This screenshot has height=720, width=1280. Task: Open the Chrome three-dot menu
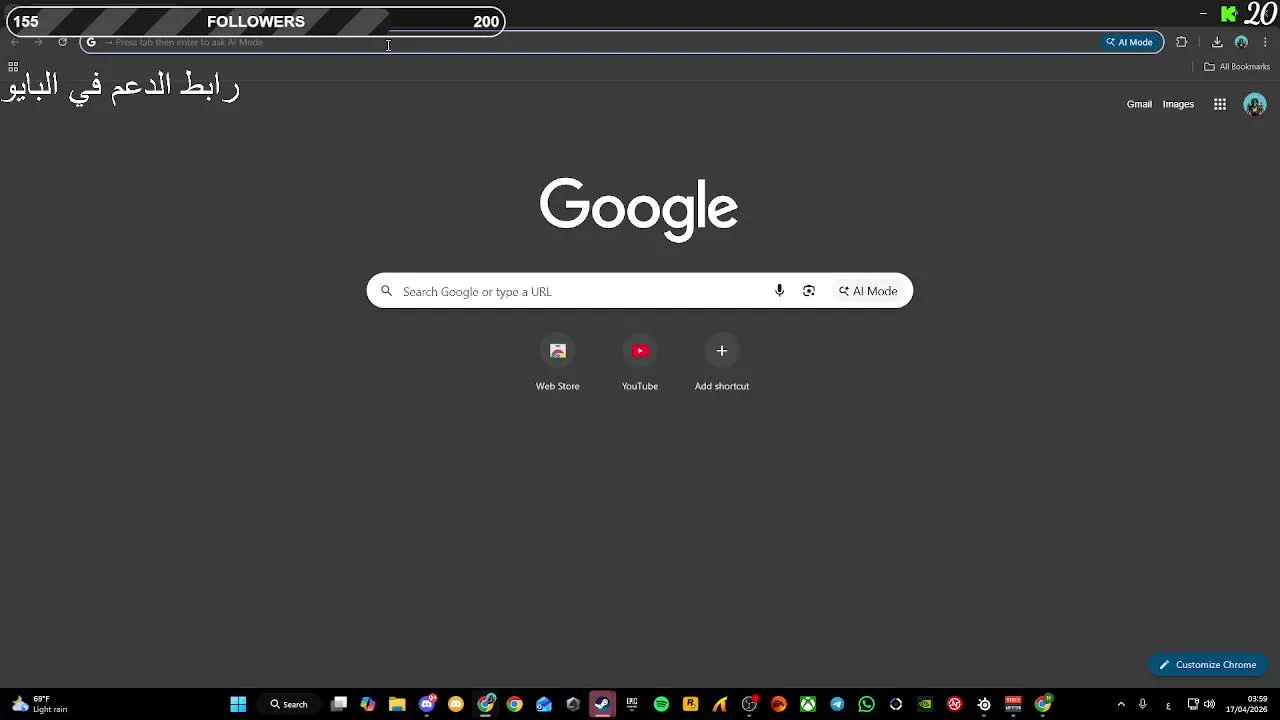point(1265,42)
